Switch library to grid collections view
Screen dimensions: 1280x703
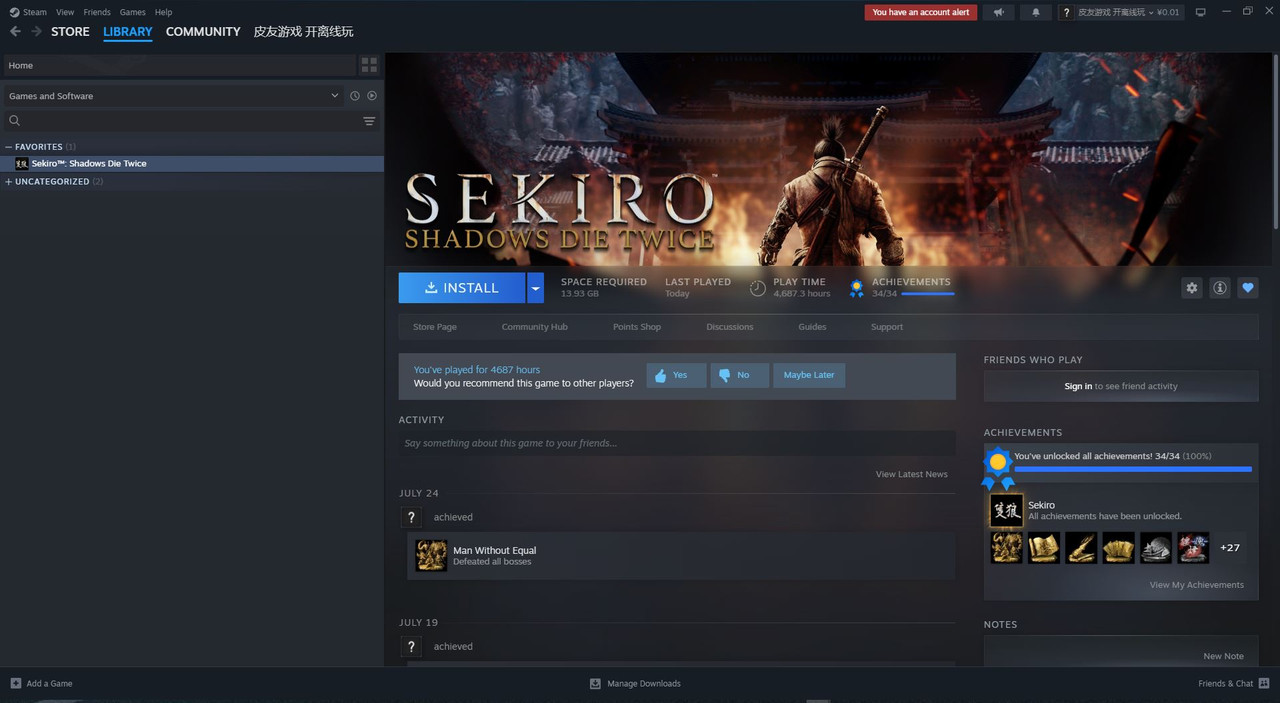369,65
